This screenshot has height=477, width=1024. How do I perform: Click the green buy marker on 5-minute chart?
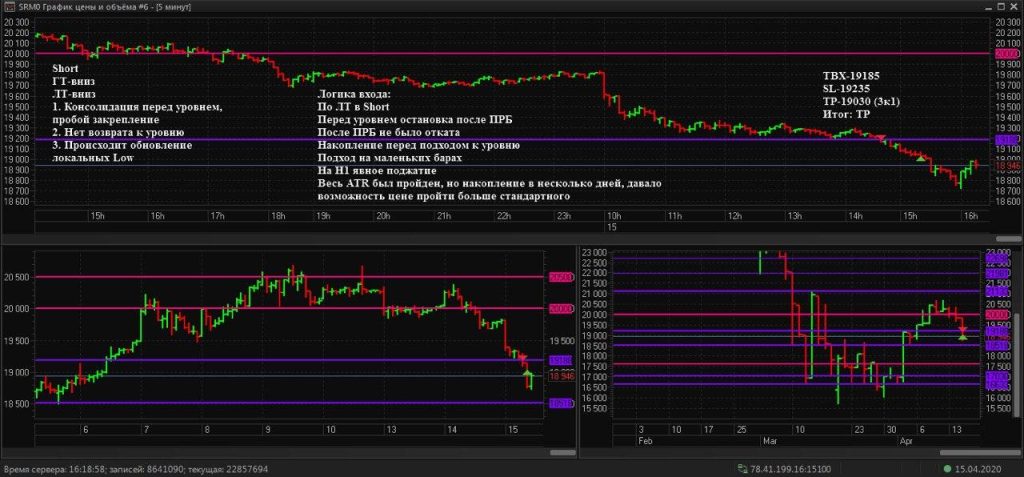(921, 157)
